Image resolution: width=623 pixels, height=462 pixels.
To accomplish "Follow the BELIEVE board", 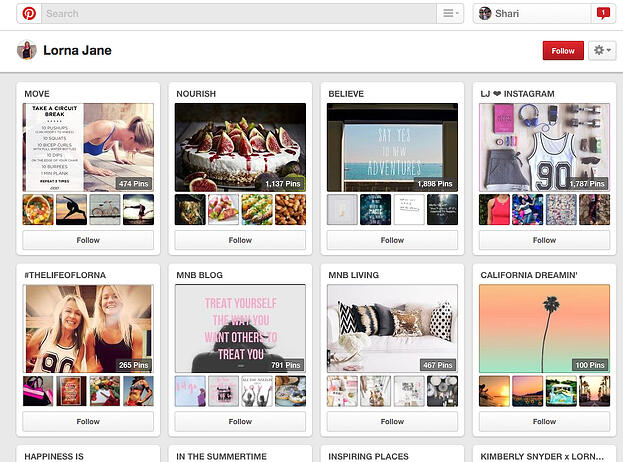I will [x=393, y=240].
